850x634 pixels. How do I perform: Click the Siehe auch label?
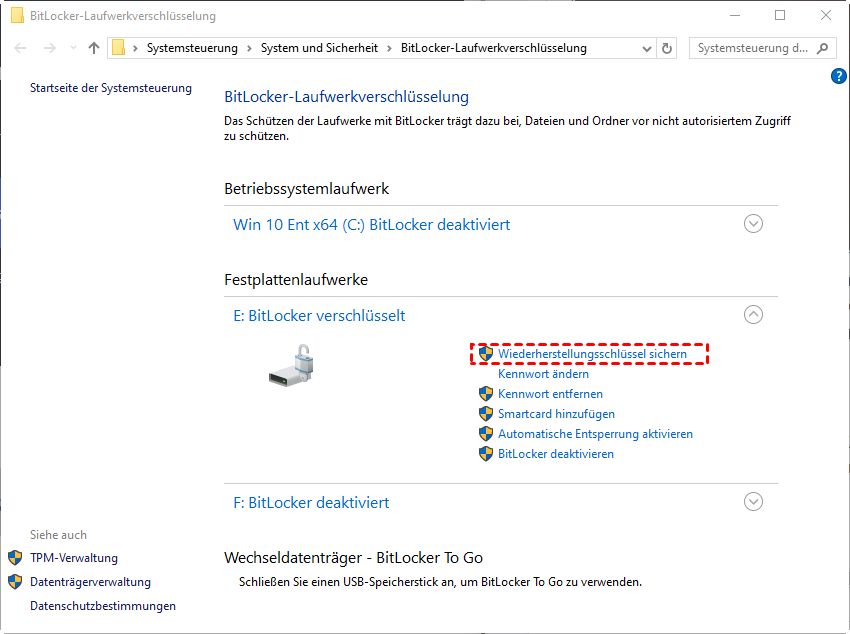58,535
